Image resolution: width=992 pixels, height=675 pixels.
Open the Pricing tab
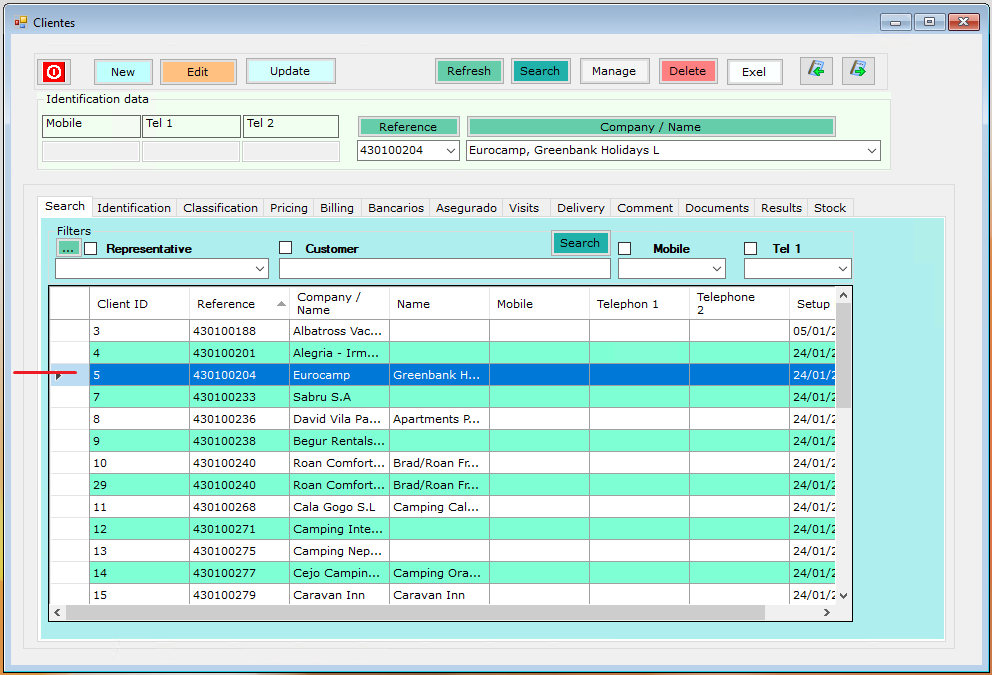point(288,208)
